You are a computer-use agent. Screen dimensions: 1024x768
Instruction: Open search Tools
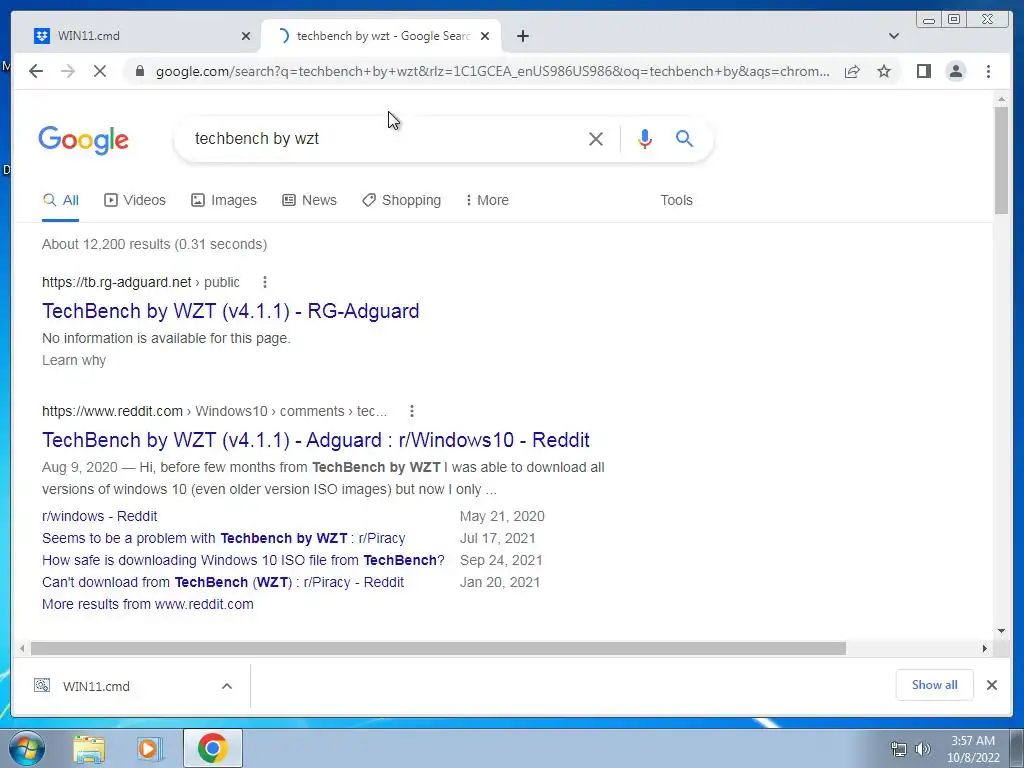click(676, 200)
